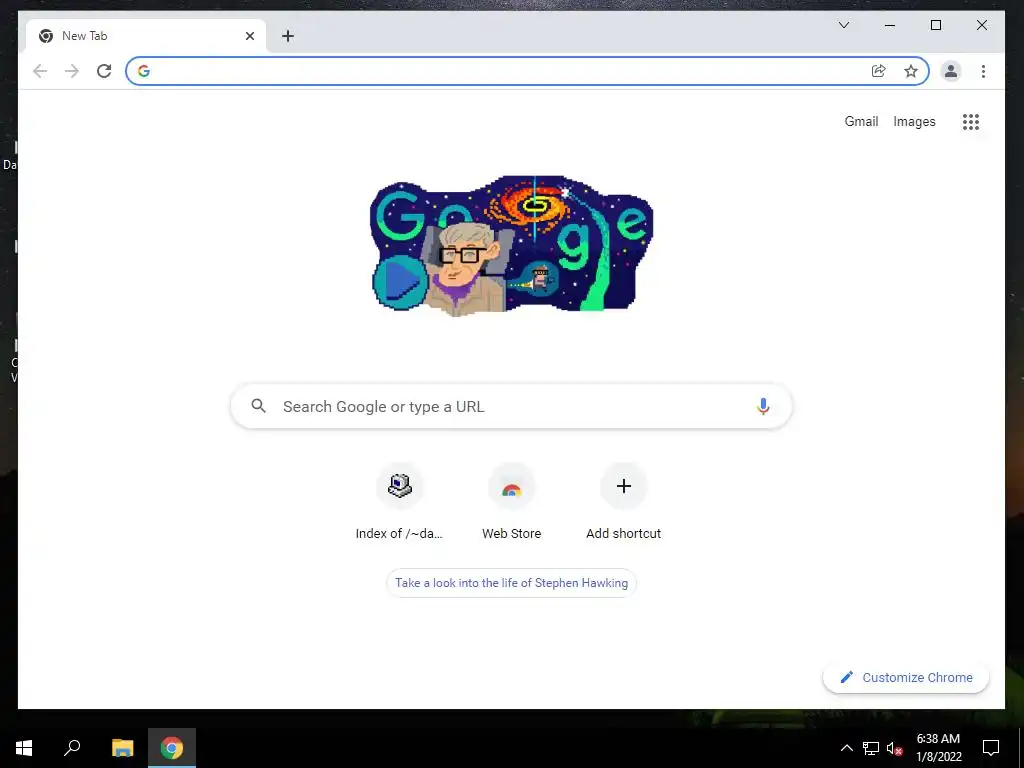Click the Add shortcut tile
This screenshot has height=768, width=1024.
point(624,502)
